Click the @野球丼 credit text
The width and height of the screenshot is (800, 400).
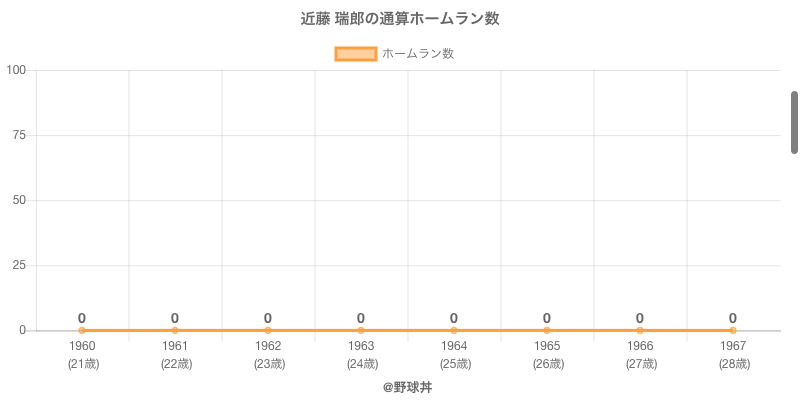[400, 387]
